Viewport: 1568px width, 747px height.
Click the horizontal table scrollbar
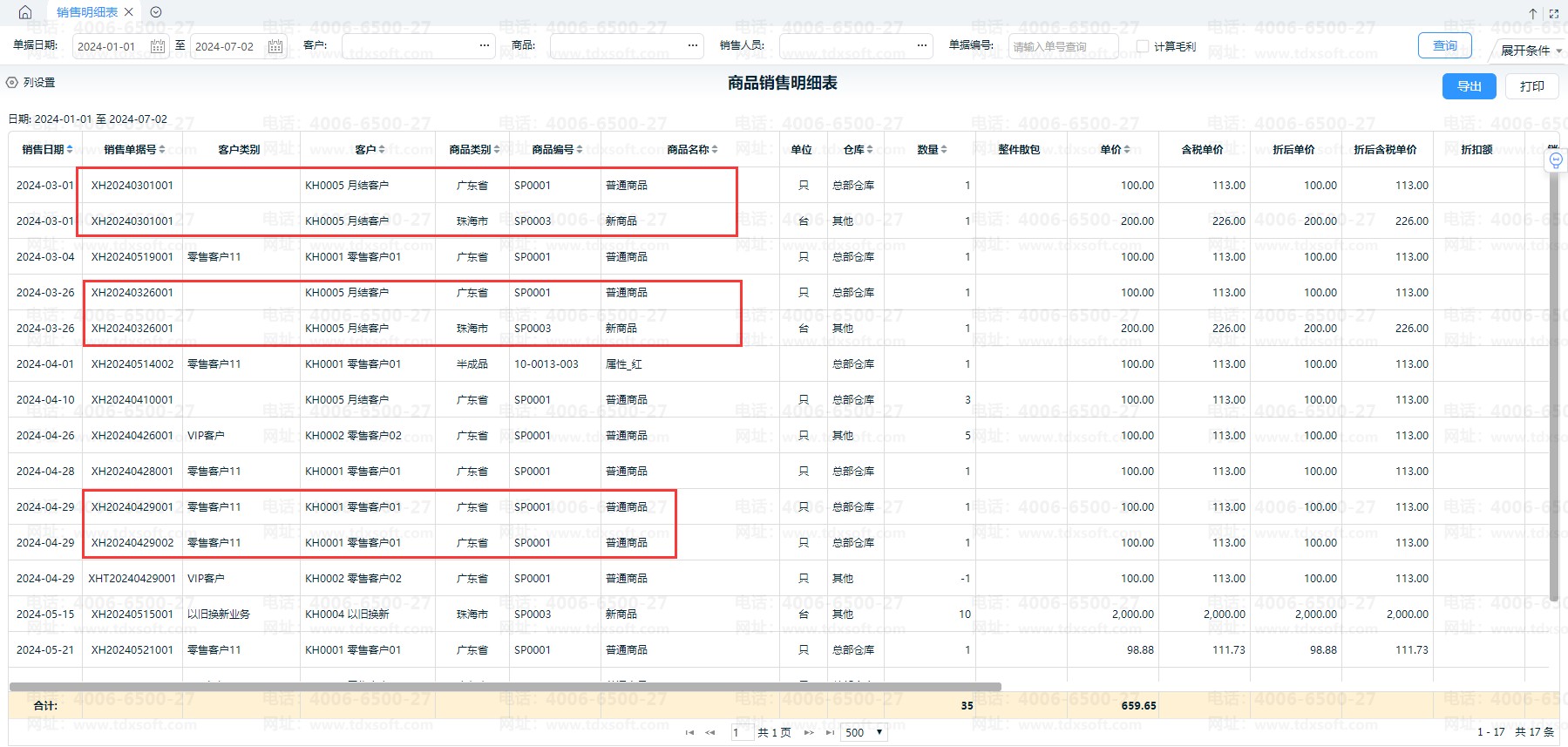[506, 687]
